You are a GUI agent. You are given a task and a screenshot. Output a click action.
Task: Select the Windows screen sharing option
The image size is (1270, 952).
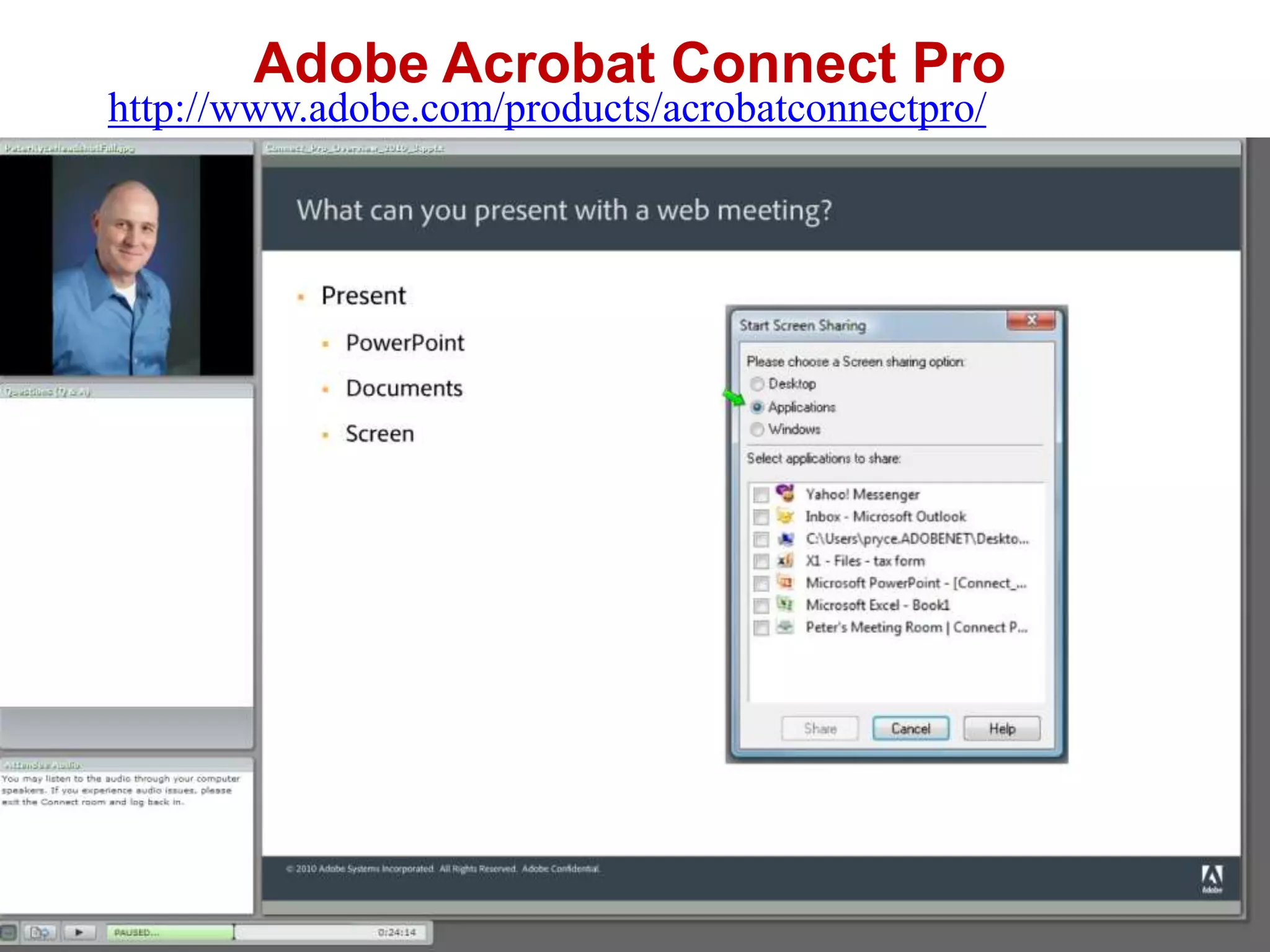757,430
